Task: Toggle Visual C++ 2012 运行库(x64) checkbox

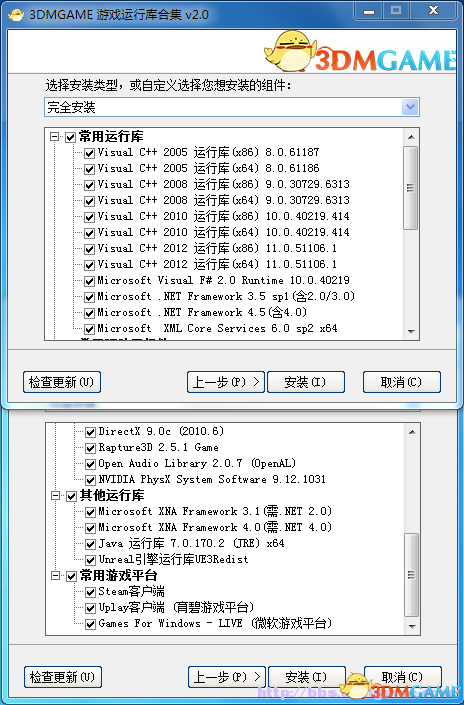Action: click(x=89, y=265)
